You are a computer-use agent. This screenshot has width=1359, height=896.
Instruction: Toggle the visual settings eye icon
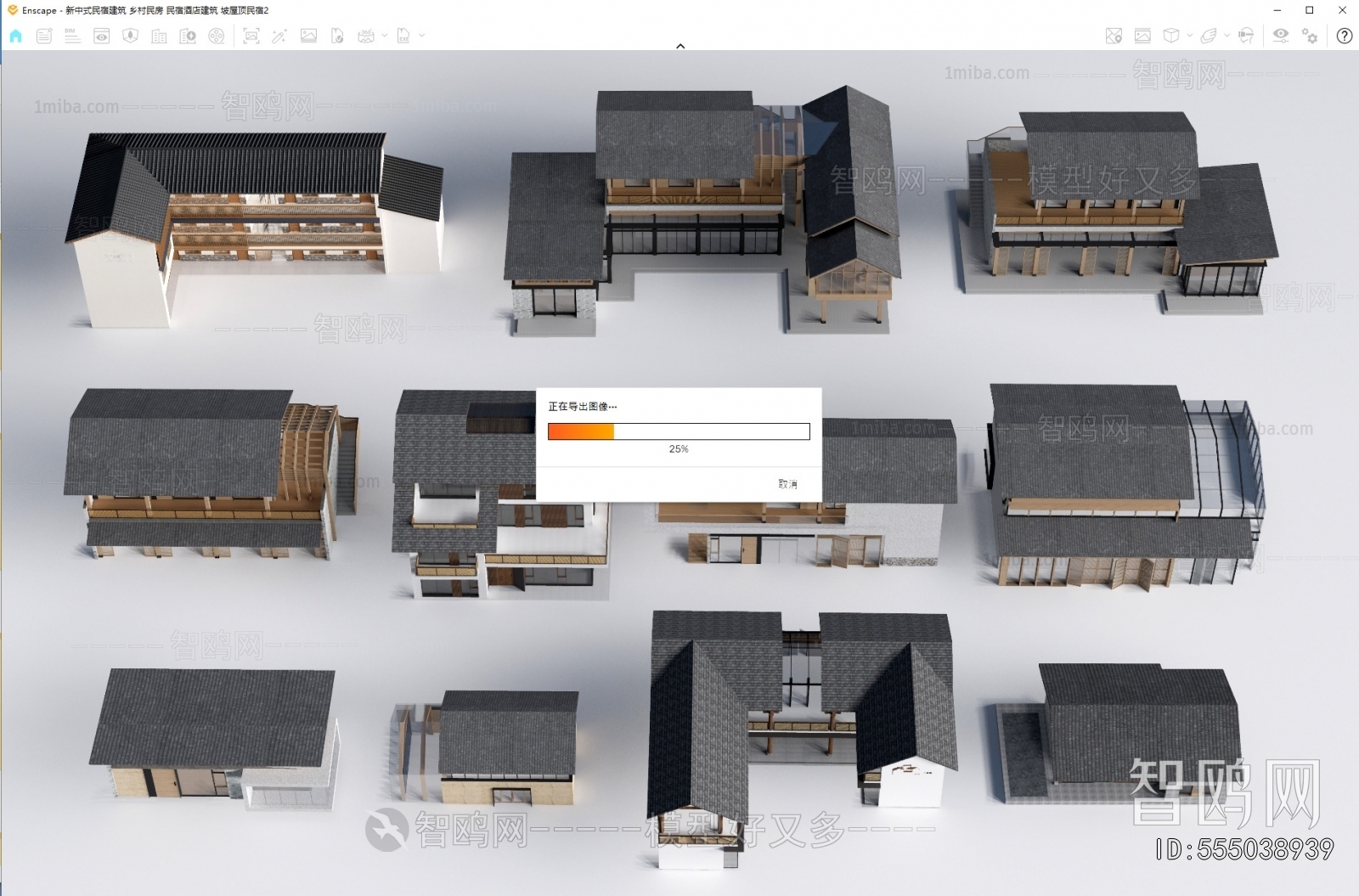coord(1280,36)
